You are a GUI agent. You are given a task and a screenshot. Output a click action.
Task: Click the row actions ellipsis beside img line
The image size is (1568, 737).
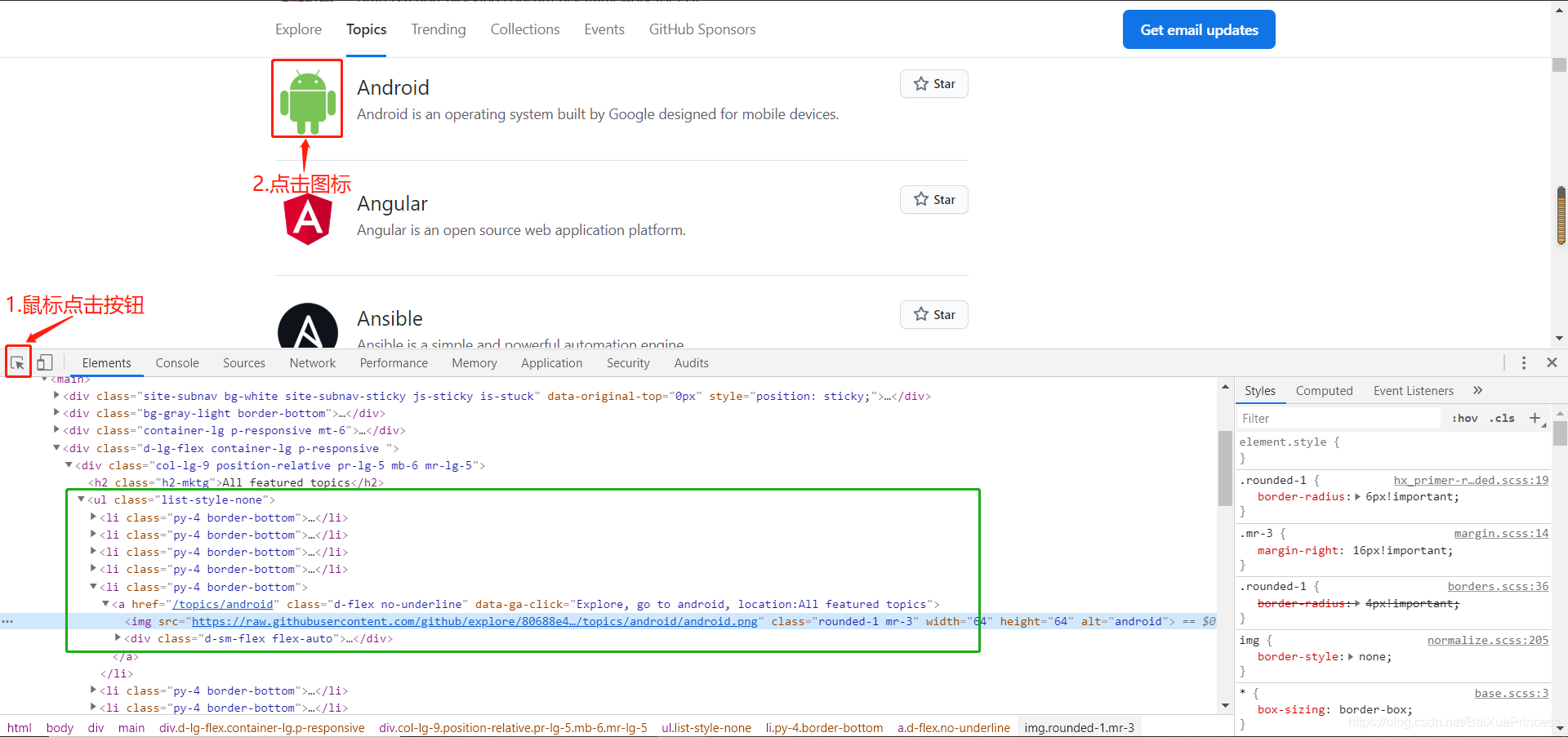point(7,622)
